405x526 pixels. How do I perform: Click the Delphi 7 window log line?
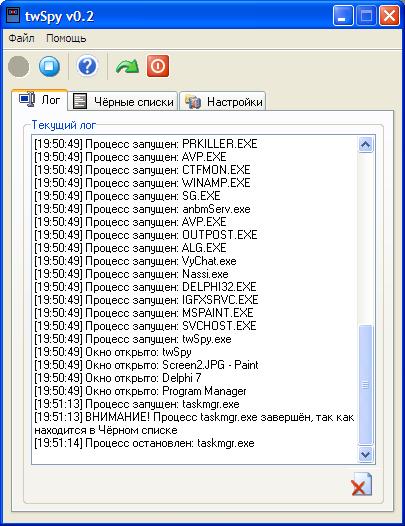(x=118, y=378)
